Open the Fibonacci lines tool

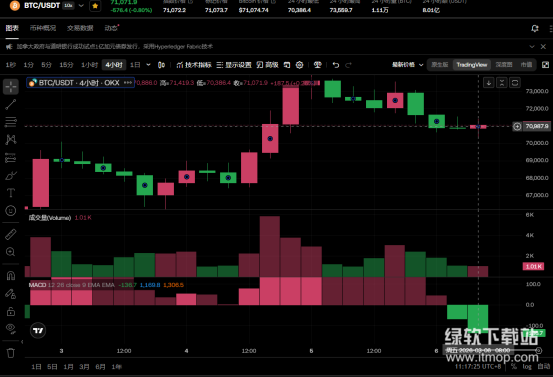11,122
